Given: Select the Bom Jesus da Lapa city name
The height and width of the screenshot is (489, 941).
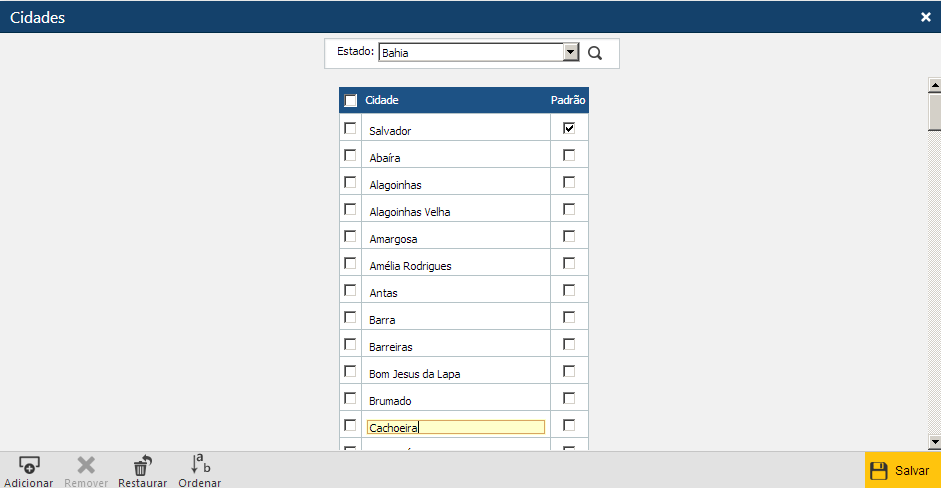Looking at the screenshot, I should [x=415, y=374].
